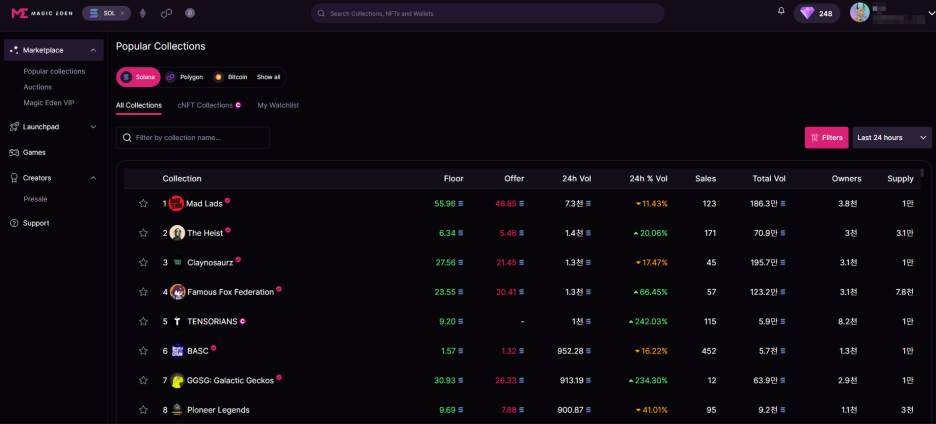Screen dimensions: 936x424
Task: Open the diamond rewards counter showing 248
Action: coord(817,13)
